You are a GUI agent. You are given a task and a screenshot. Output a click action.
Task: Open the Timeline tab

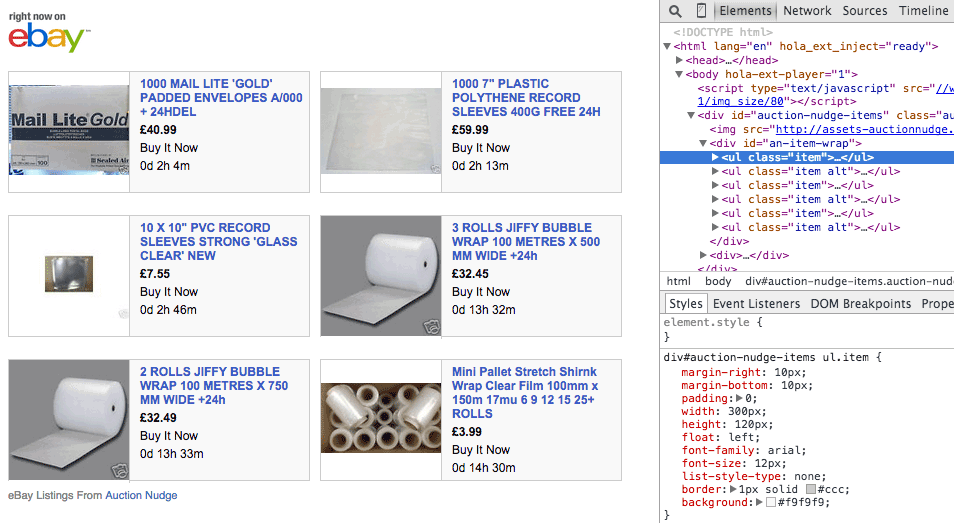[x=924, y=10]
